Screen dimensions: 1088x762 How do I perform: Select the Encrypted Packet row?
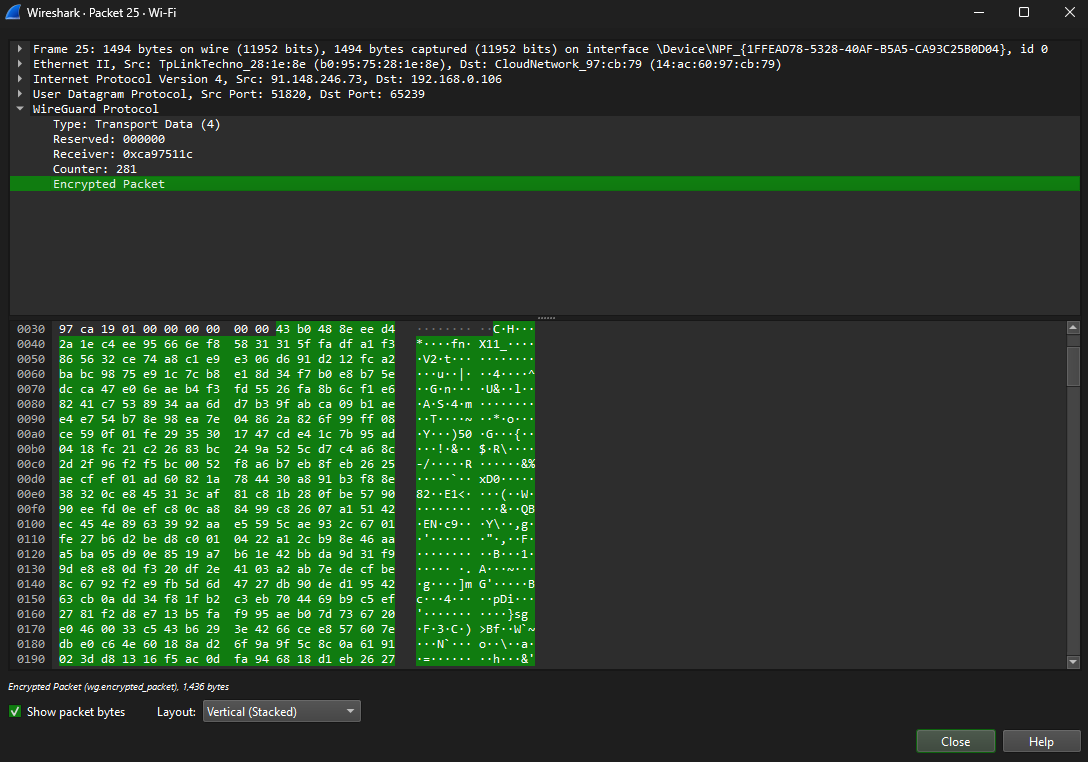545,184
